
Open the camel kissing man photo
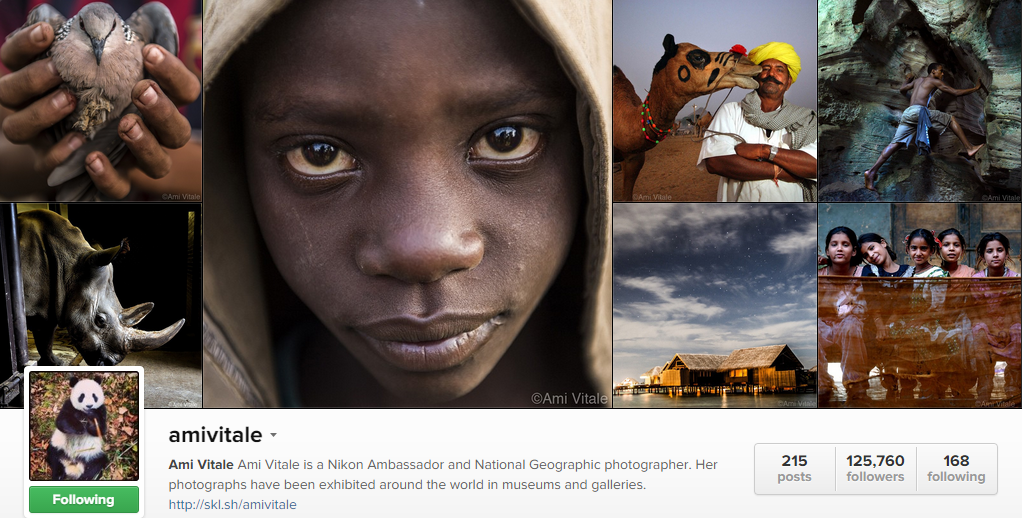click(x=714, y=100)
